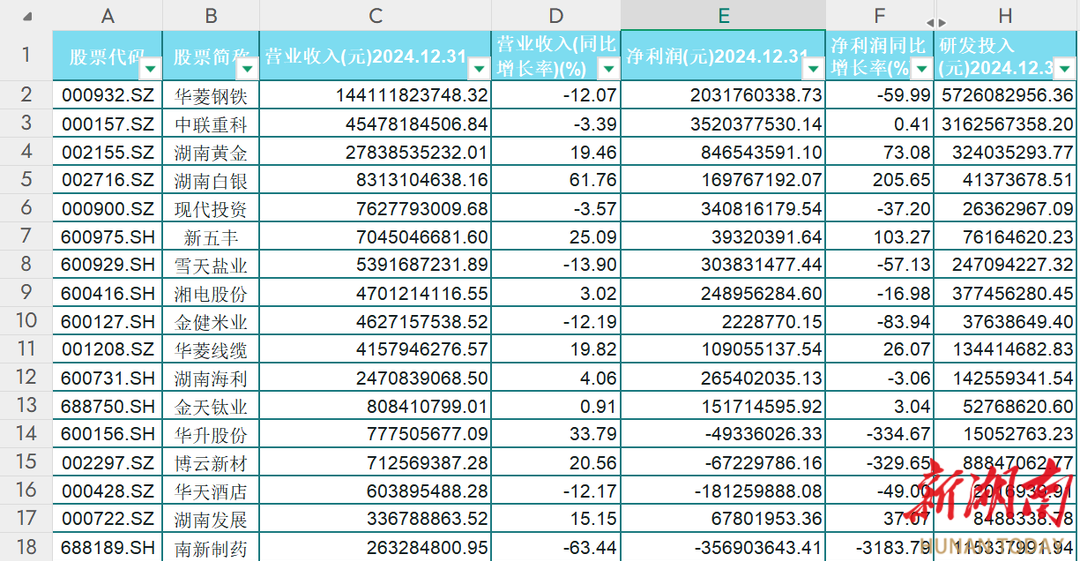This screenshot has width=1080, height=561.
Task: Click the select-all corner triangle
Action: [x=28, y=16]
